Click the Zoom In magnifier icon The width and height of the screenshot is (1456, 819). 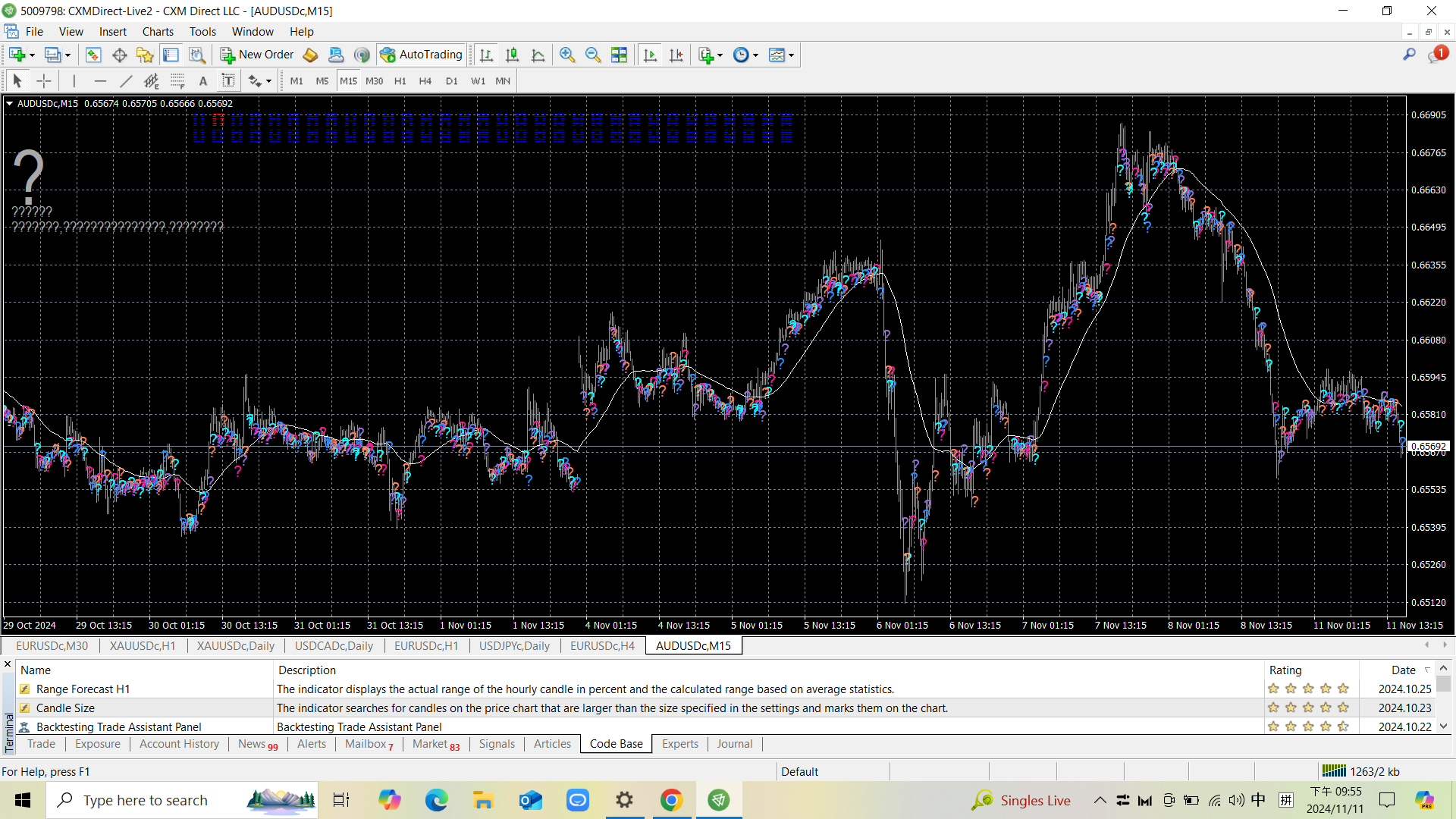[x=567, y=55]
